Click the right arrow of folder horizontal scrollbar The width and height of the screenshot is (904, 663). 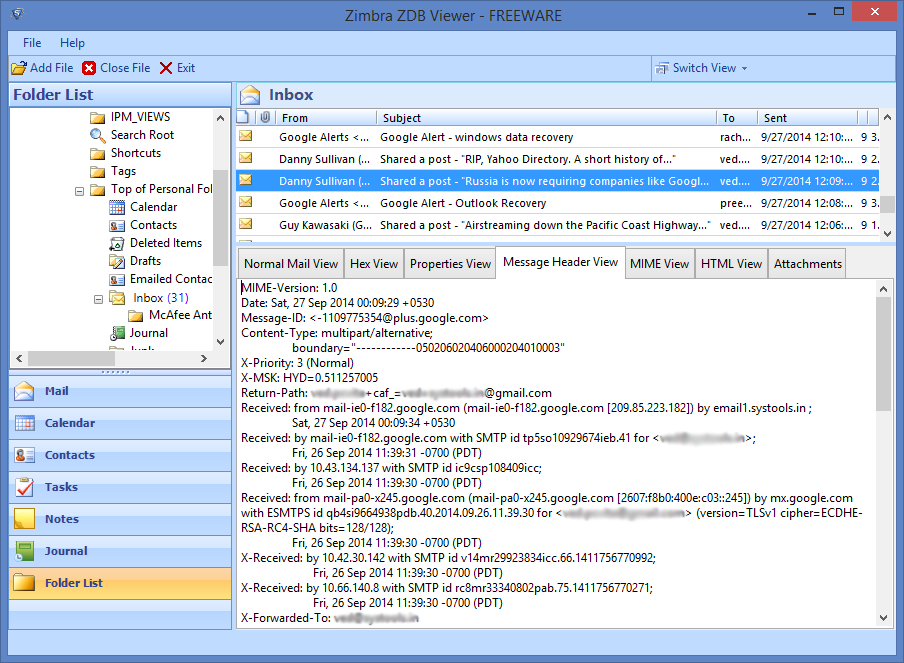(x=204, y=359)
